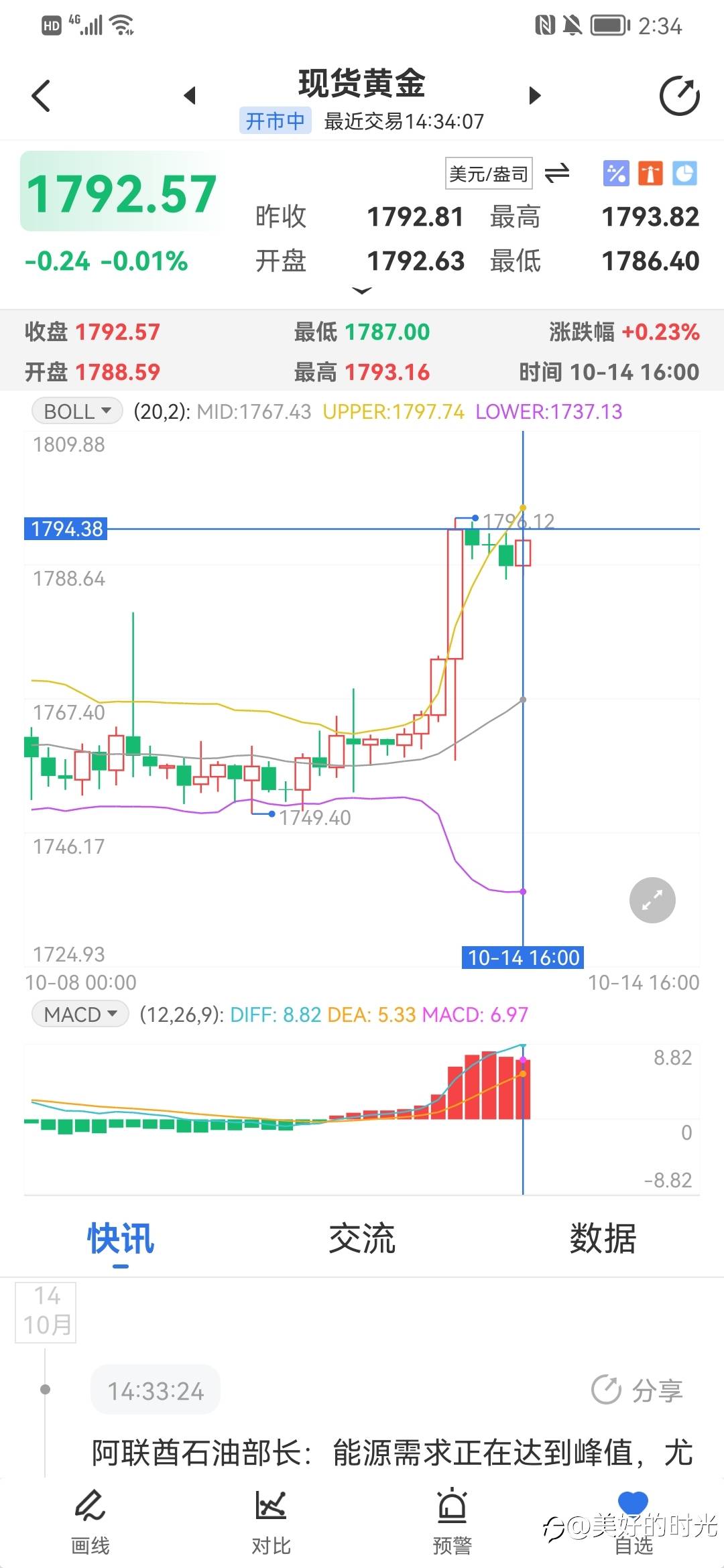Tap the 1796.12 high marker on chart
Screen dimensions: 724x1568
[x=518, y=521]
